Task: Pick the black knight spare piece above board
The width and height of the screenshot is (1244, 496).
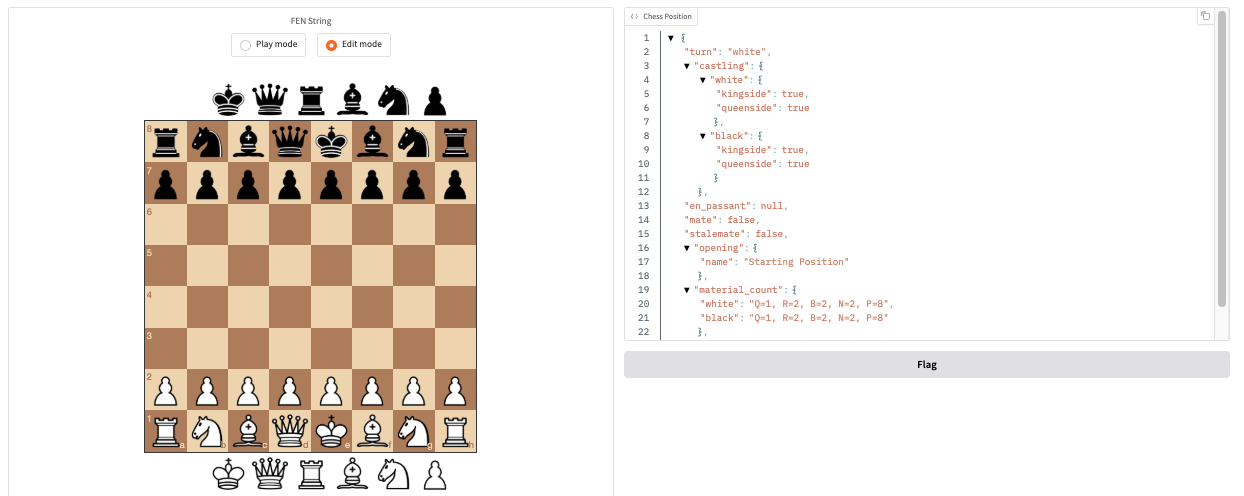Action: click(x=393, y=100)
